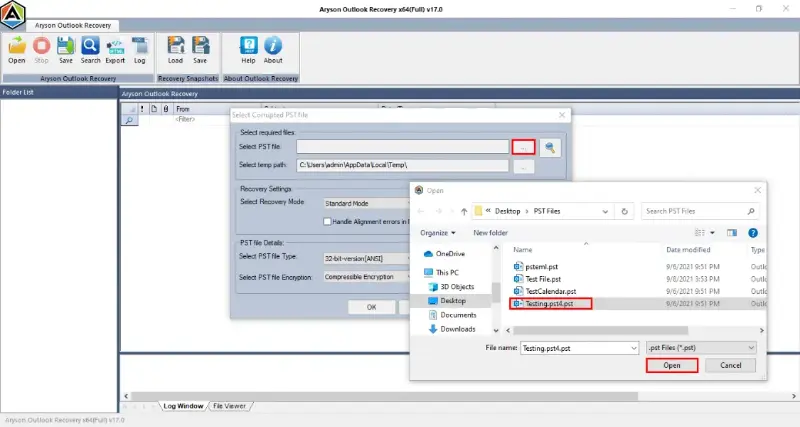
Task: Load a recovery snapshot
Action: point(176,50)
